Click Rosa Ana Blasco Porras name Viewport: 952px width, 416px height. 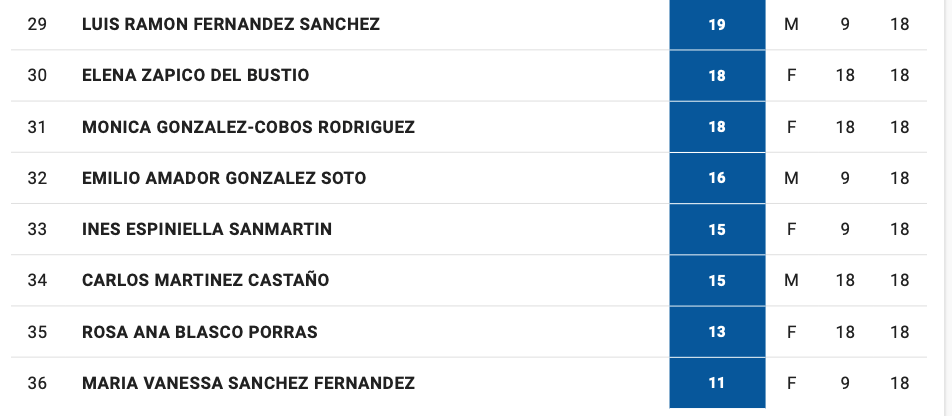[x=200, y=331]
